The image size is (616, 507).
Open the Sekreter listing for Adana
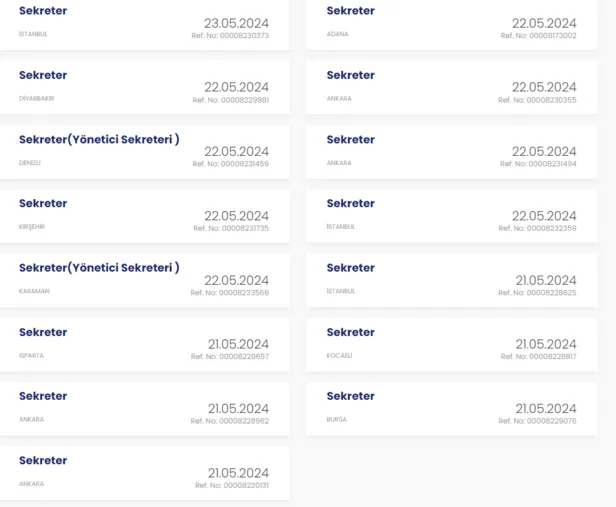pyautogui.click(x=351, y=11)
